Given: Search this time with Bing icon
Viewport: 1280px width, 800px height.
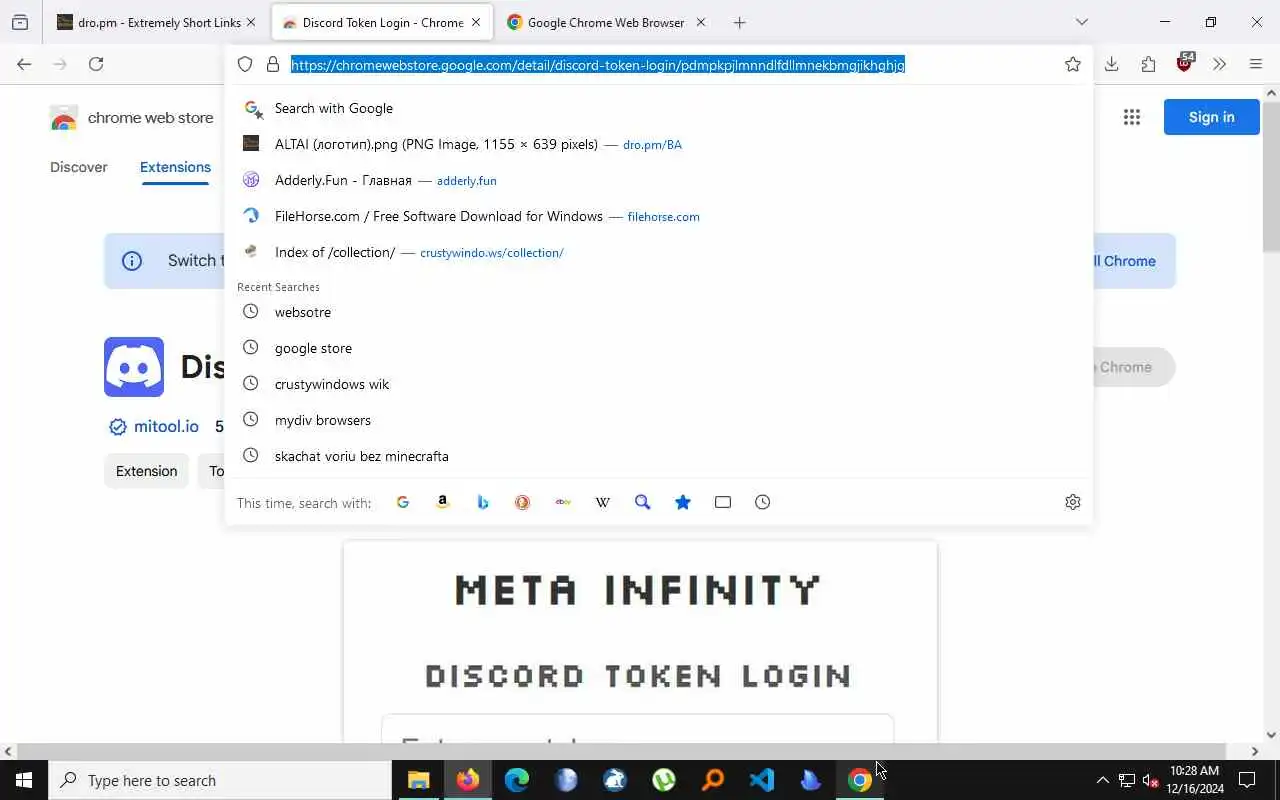Looking at the screenshot, I should click(x=483, y=502).
